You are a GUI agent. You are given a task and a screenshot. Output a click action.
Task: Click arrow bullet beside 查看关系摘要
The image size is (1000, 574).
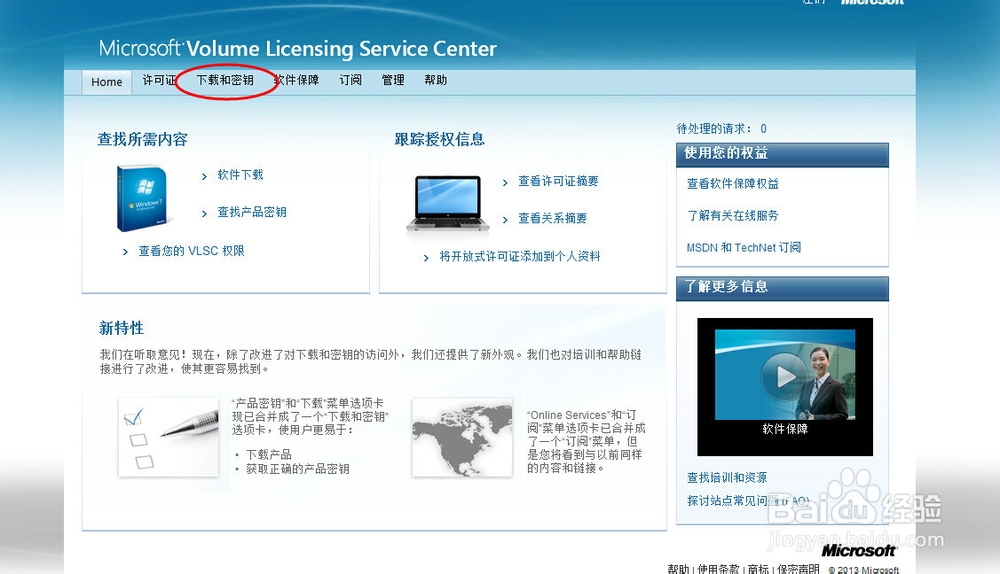(505, 220)
